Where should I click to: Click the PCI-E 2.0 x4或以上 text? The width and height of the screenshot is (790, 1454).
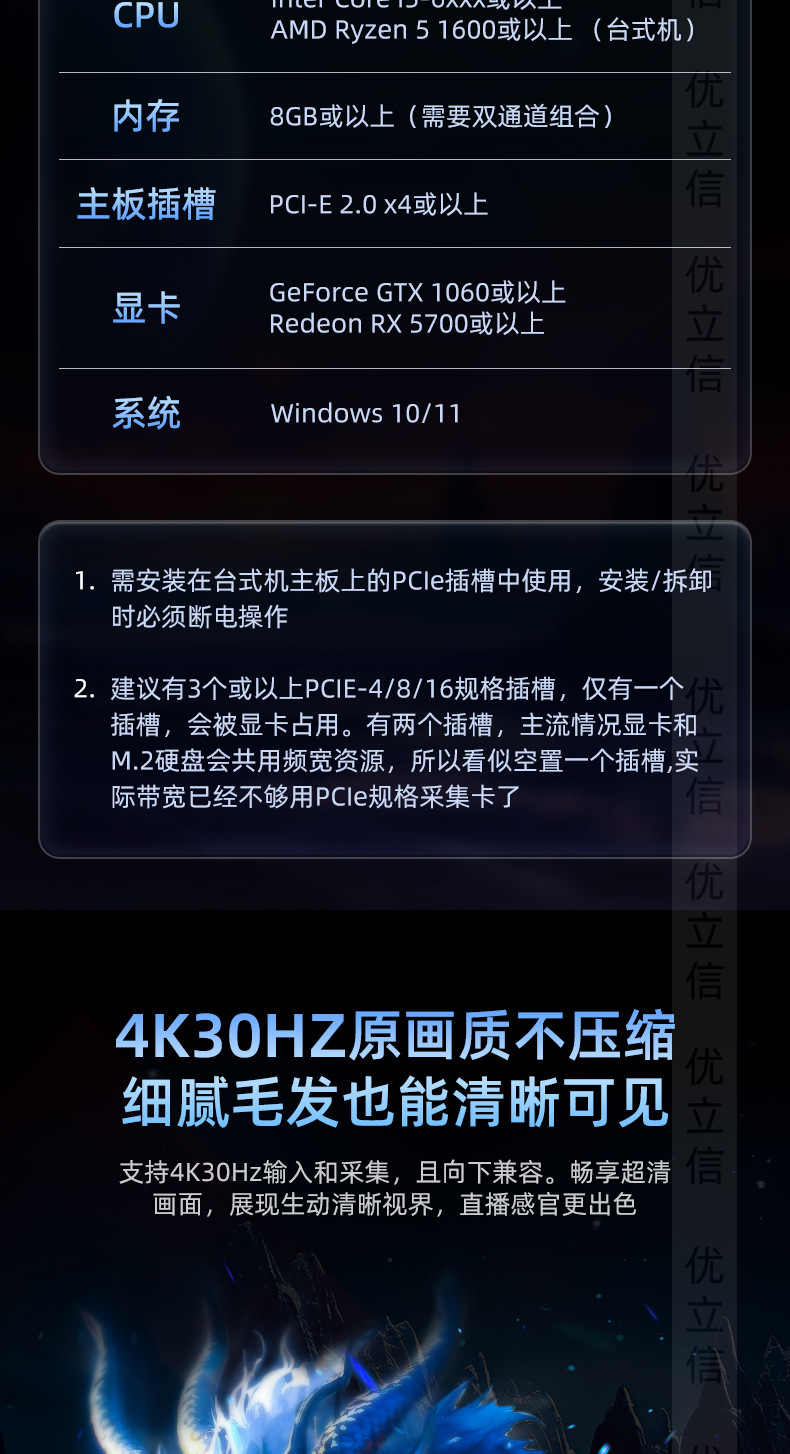379,204
